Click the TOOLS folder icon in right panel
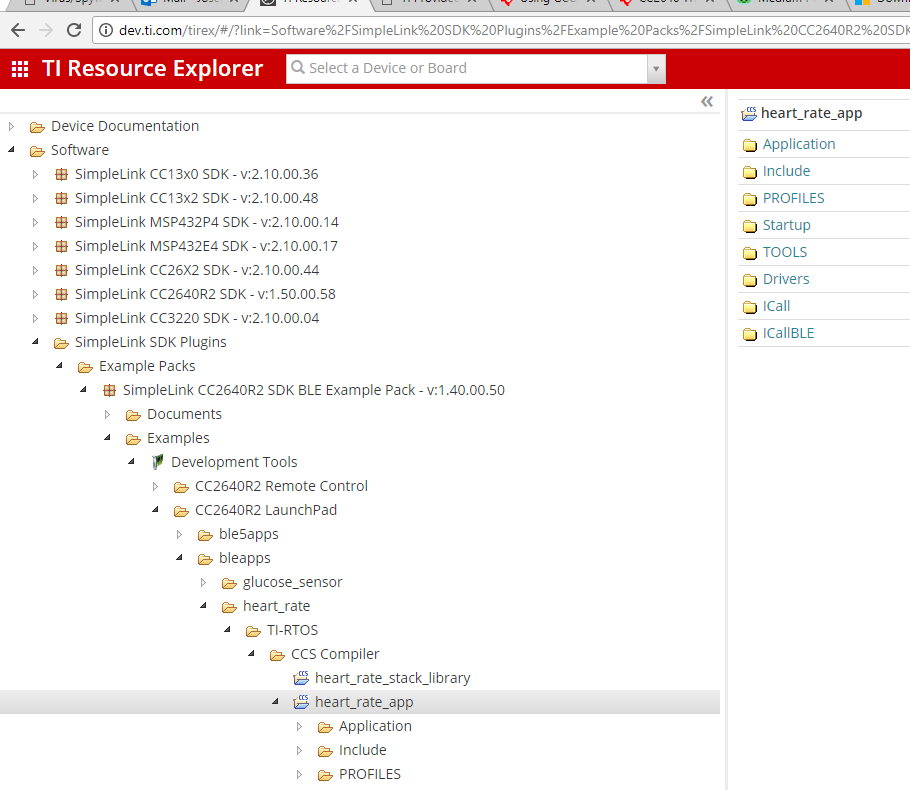This screenshot has height=790, width=910. coord(750,253)
